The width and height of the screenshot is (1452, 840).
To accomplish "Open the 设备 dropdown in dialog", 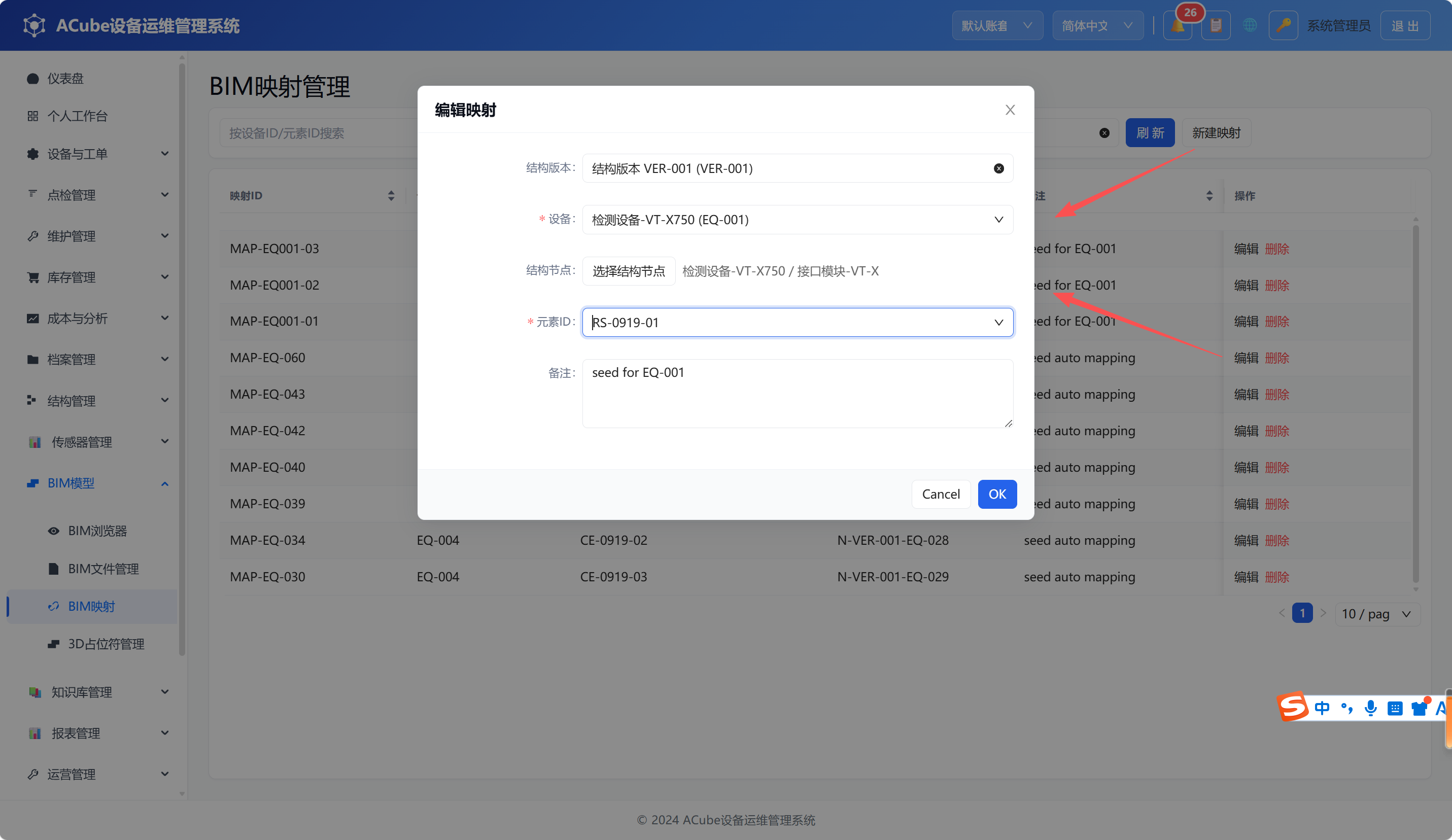I will [798, 220].
